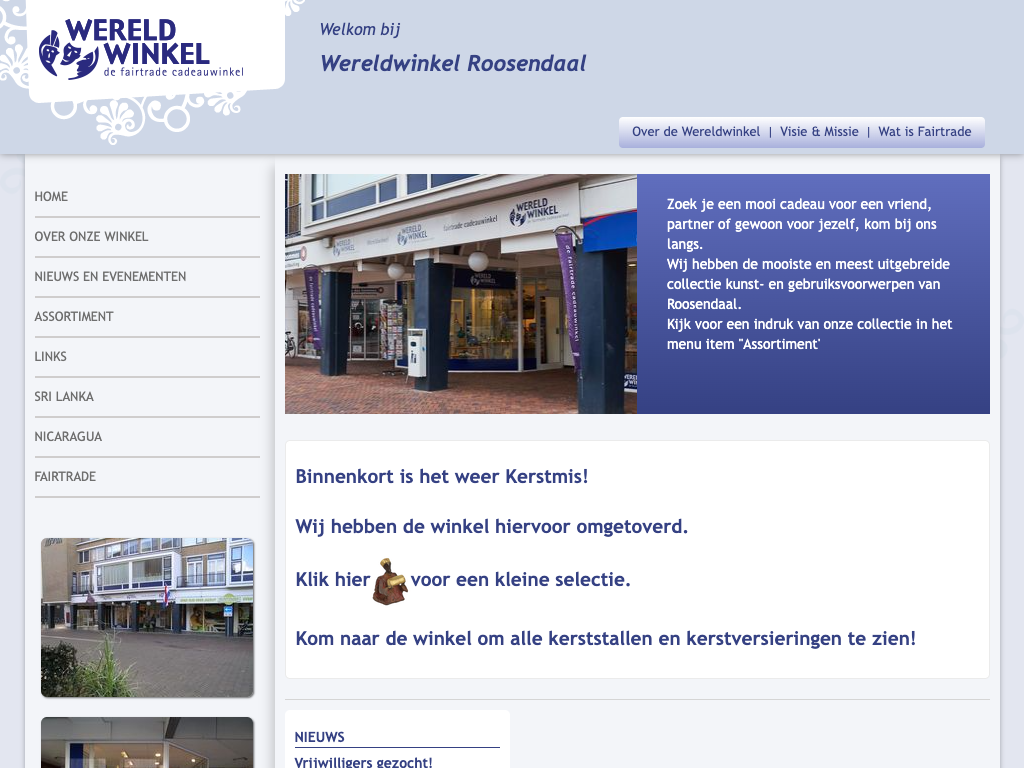The height and width of the screenshot is (768, 1024).
Task: Click the Wereldwinkel Roosendaal title
Action: [453, 64]
